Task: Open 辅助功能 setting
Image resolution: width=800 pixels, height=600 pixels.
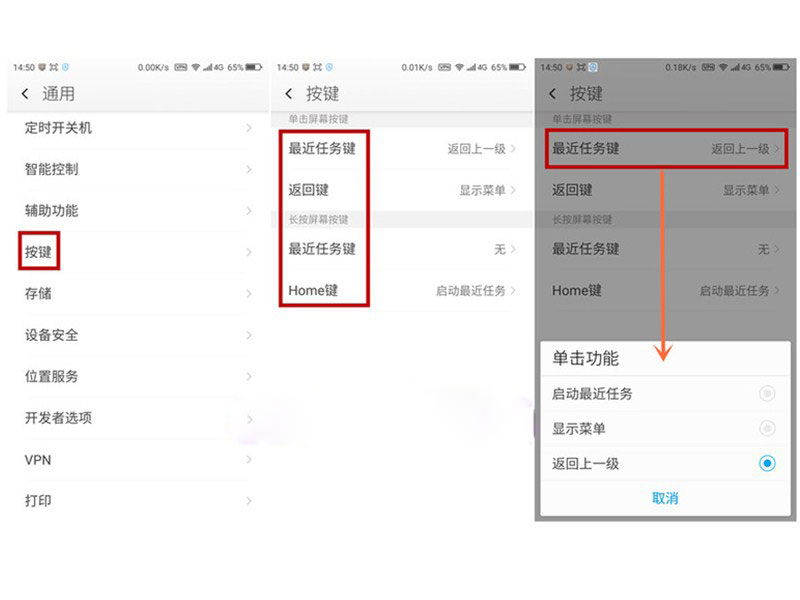Action: [138, 211]
